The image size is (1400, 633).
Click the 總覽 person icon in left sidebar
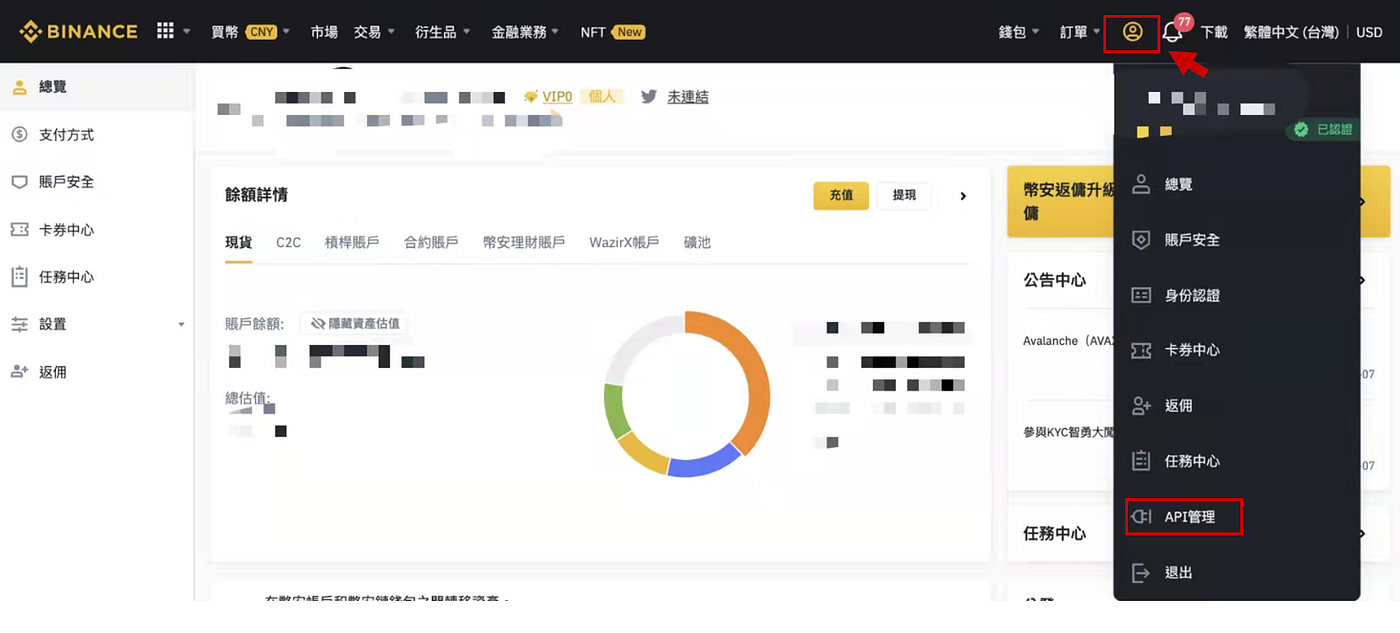point(19,87)
